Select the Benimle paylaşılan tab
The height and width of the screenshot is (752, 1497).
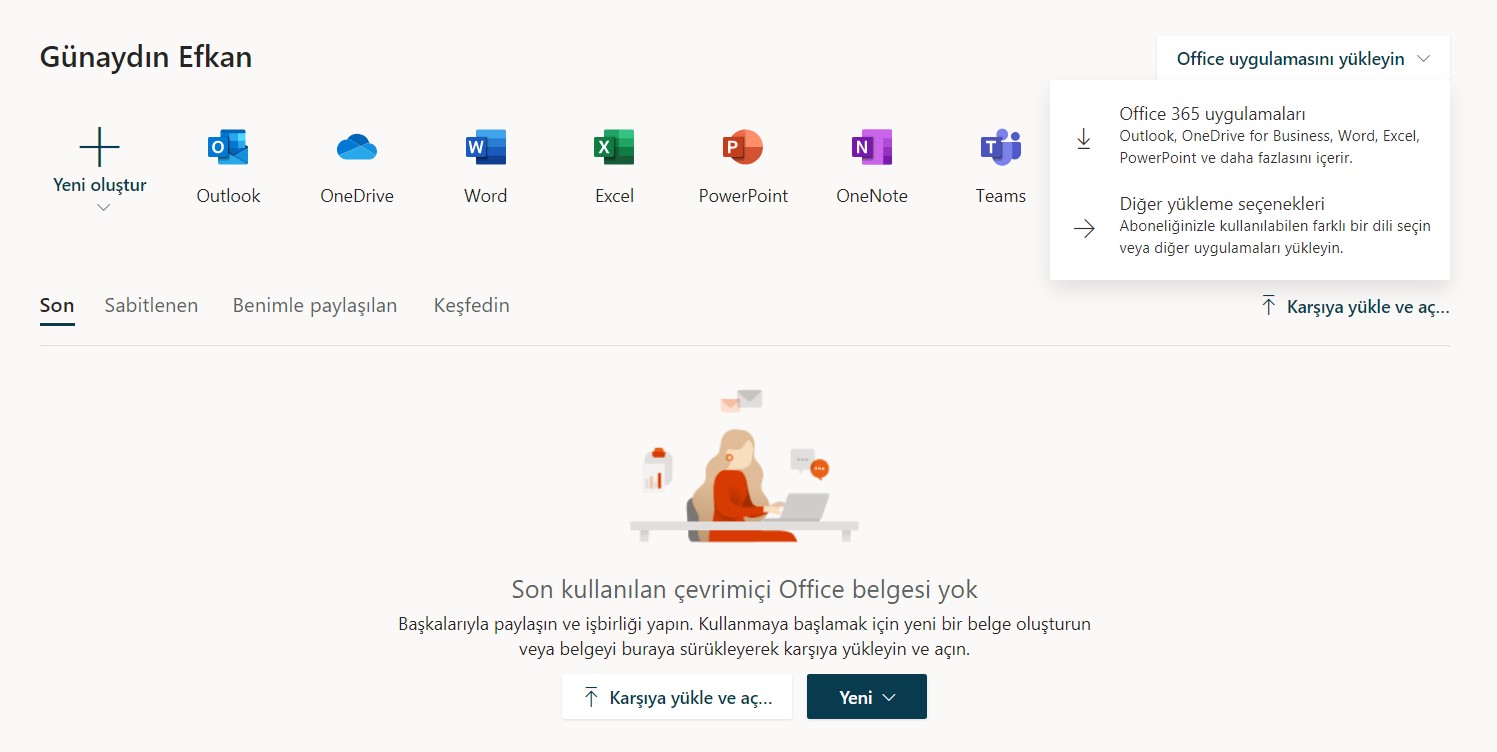(315, 306)
